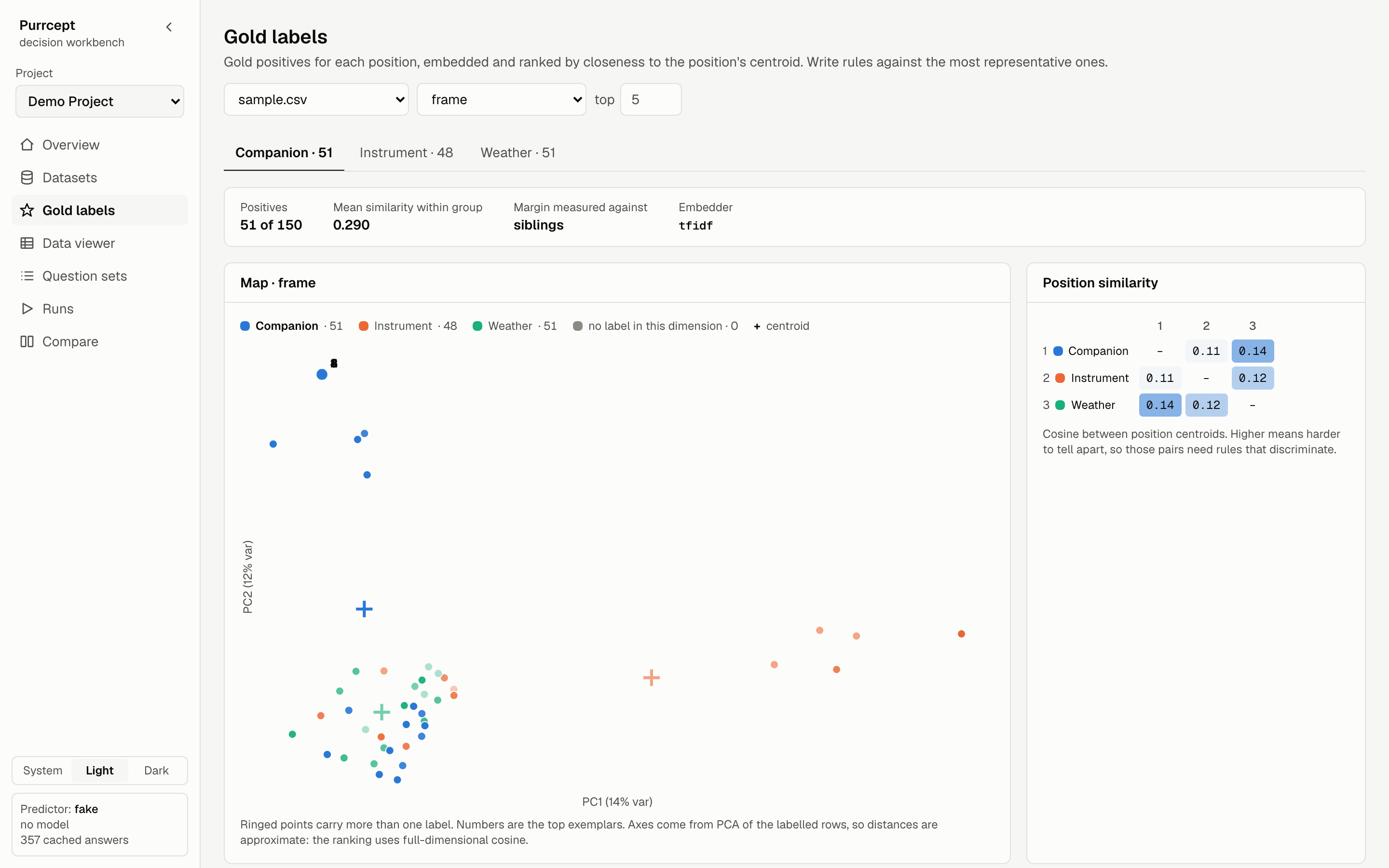
Task: Switch to the Instrument · 48 tab
Action: point(407,153)
